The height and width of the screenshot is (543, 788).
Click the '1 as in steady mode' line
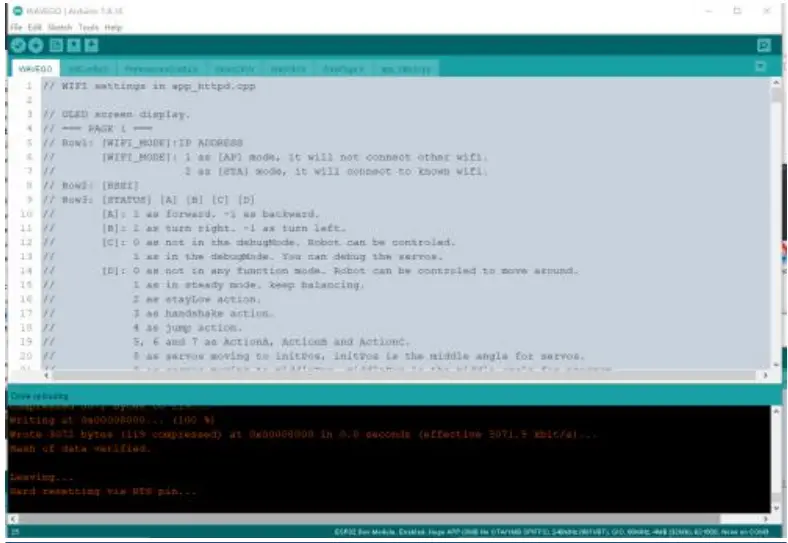[204, 285]
